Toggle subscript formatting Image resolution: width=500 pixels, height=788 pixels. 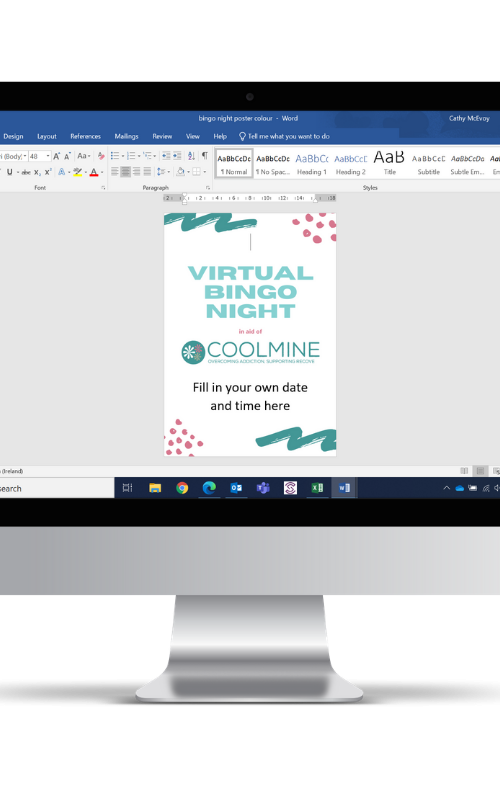(37, 172)
